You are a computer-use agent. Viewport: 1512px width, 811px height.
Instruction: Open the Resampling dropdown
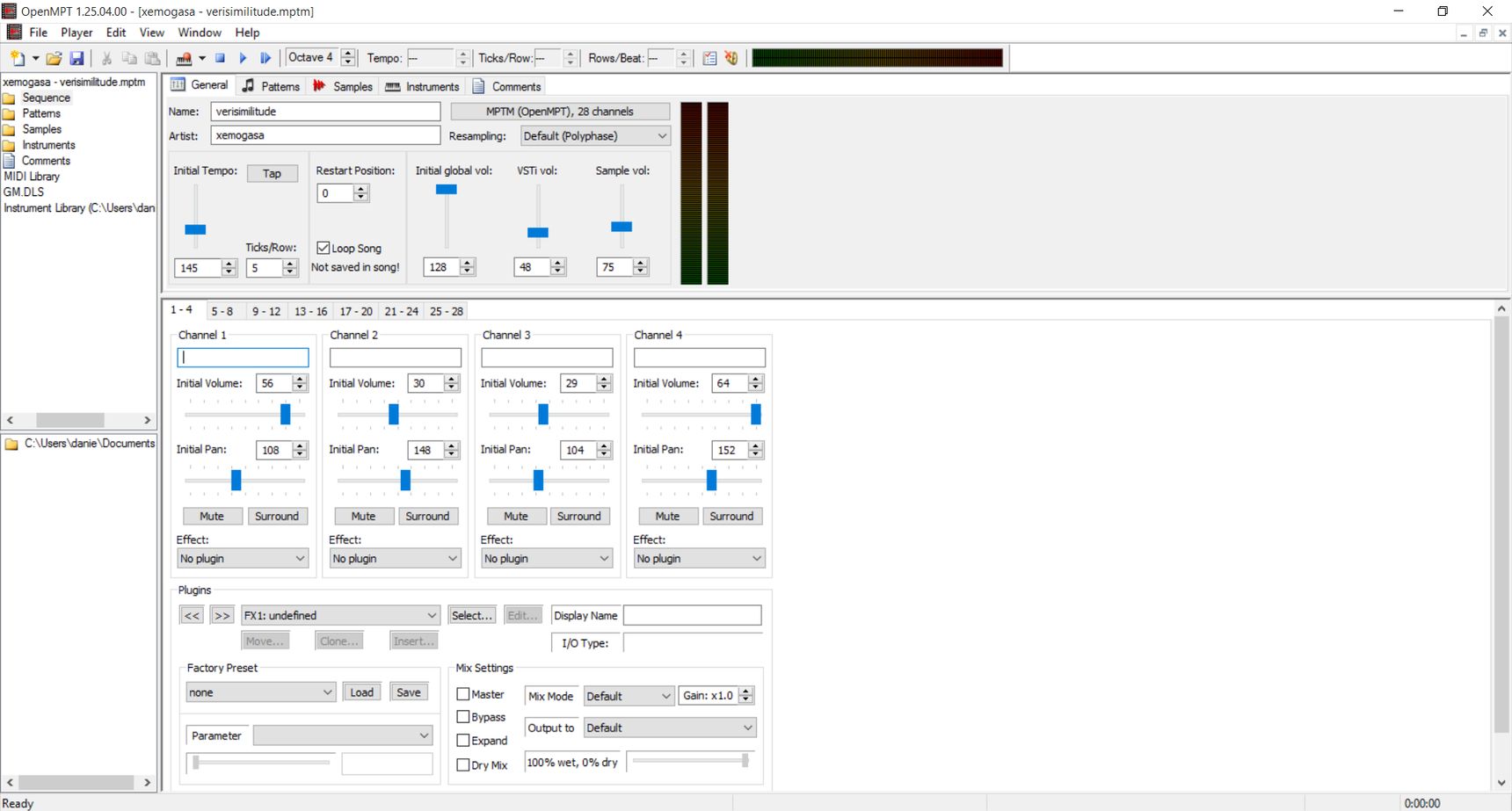tap(595, 136)
